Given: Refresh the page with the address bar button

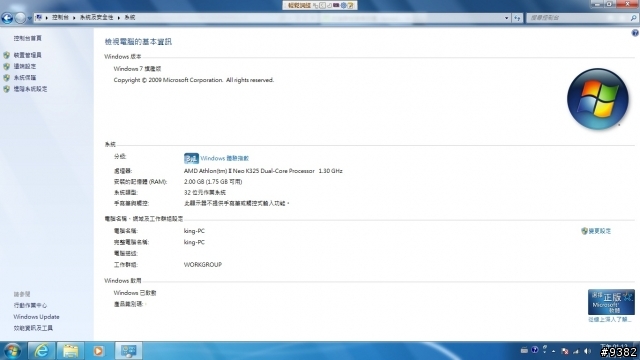Looking at the screenshot, I should pos(517,18).
